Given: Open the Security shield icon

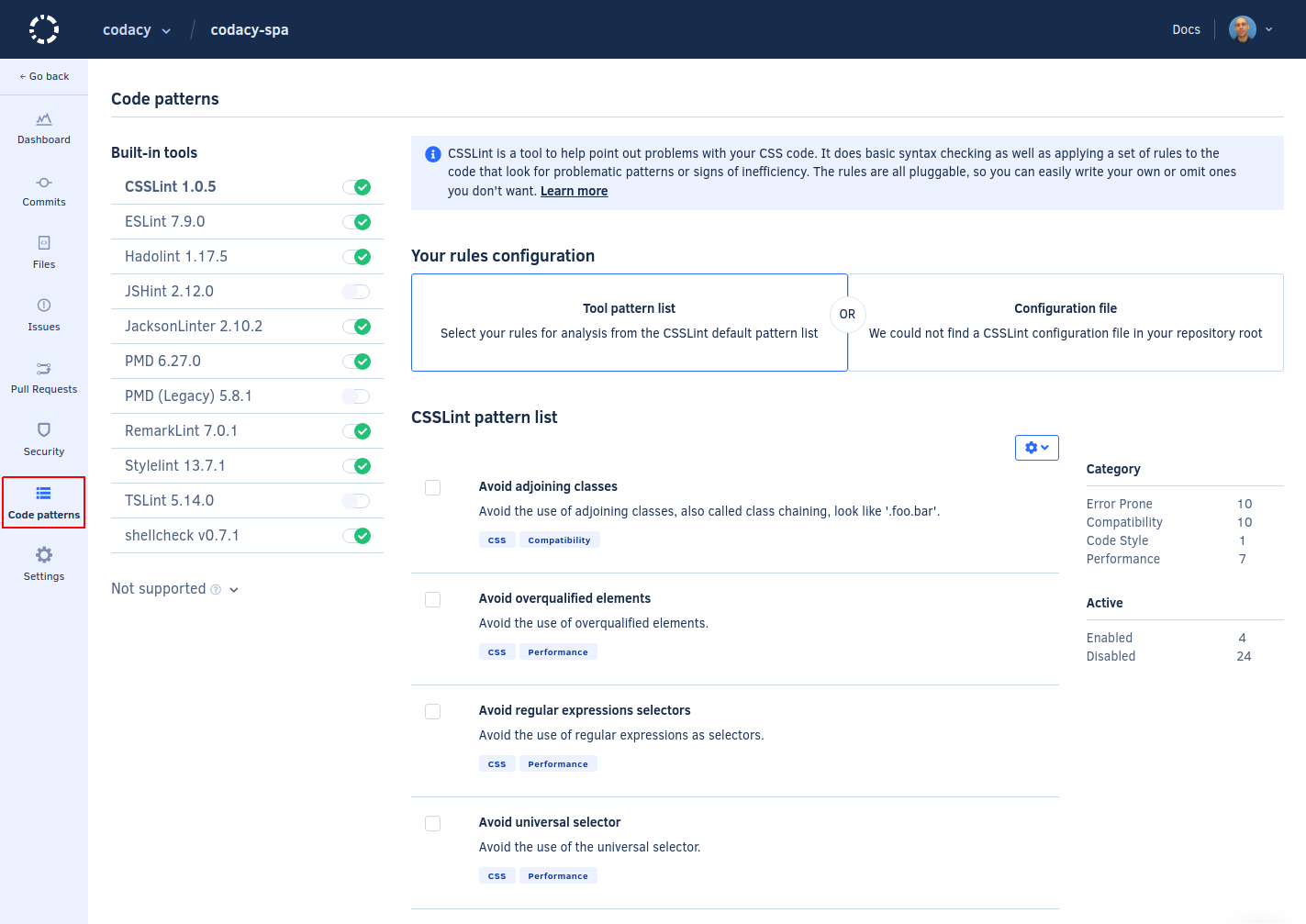Looking at the screenshot, I should [44, 429].
